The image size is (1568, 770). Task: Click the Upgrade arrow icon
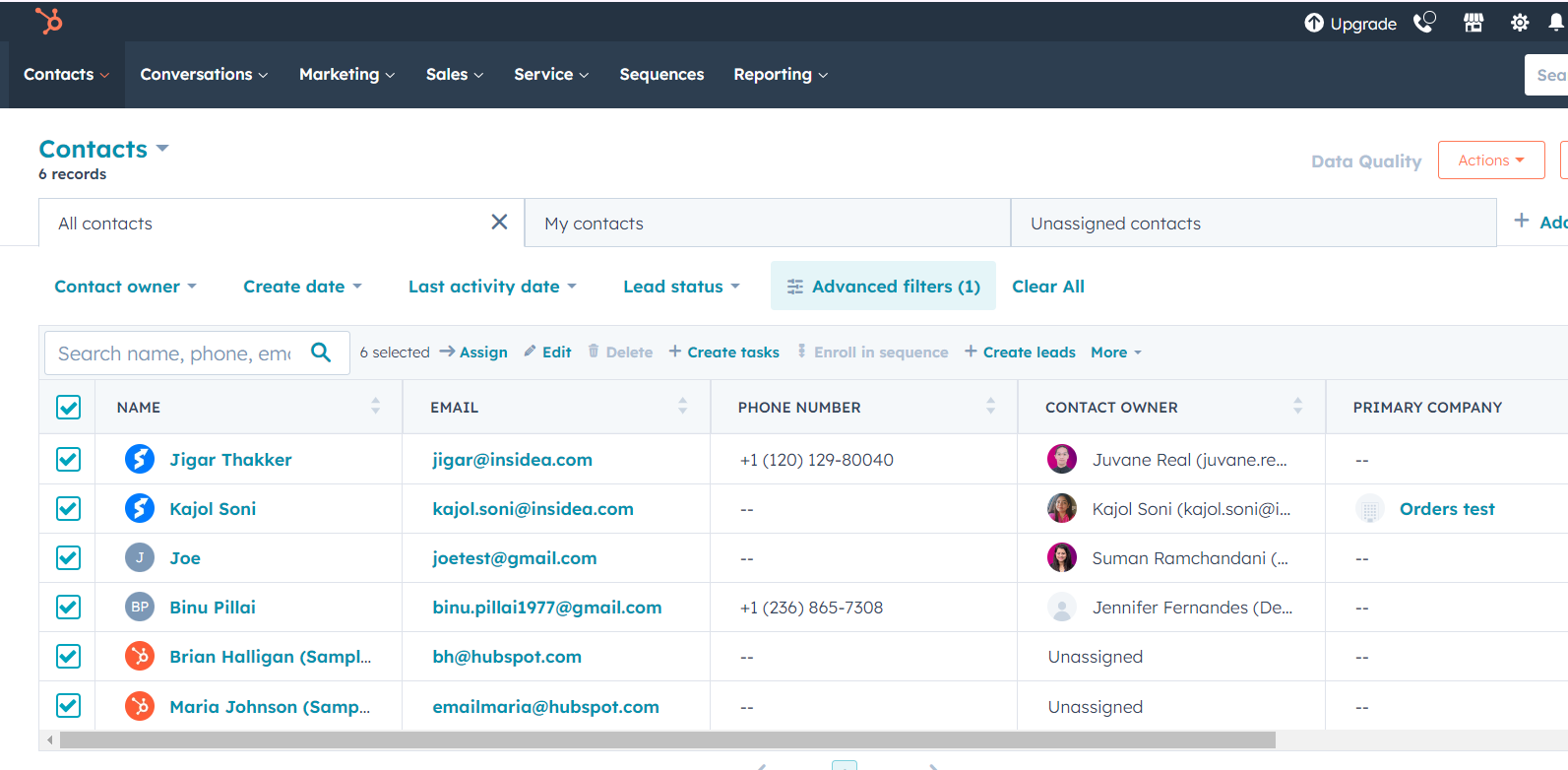tap(1314, 23)
